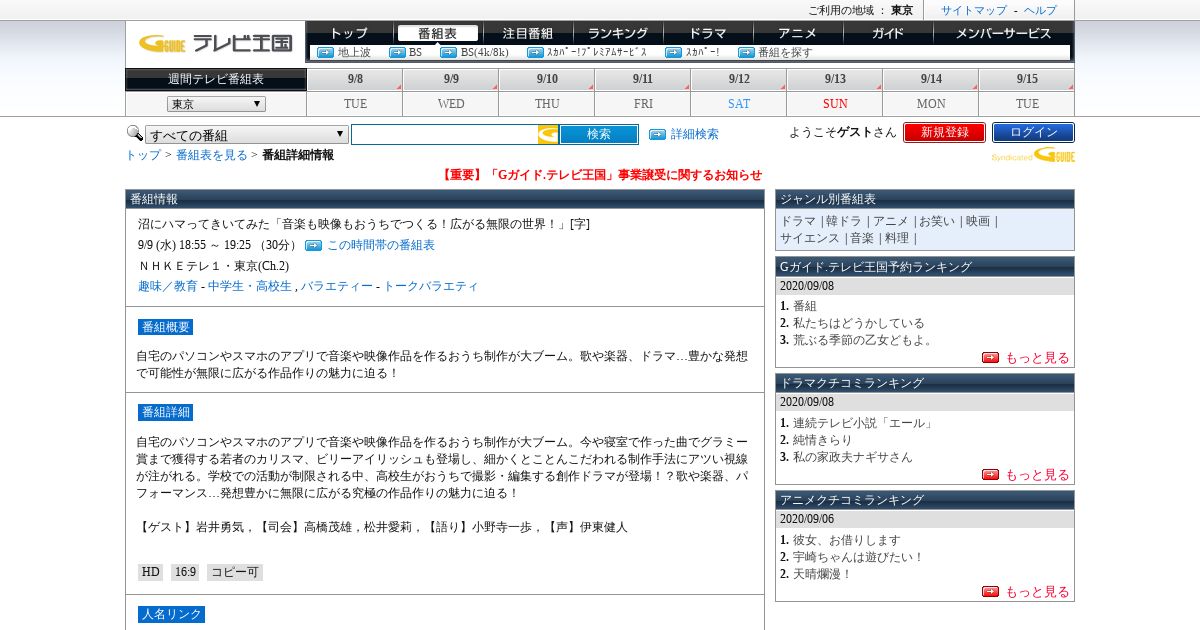Image resolution: width=1200 pixels, height=630 pixels.
Task: Open 天晴爛漫! ranking entry
Action: (x=823, y=574)
